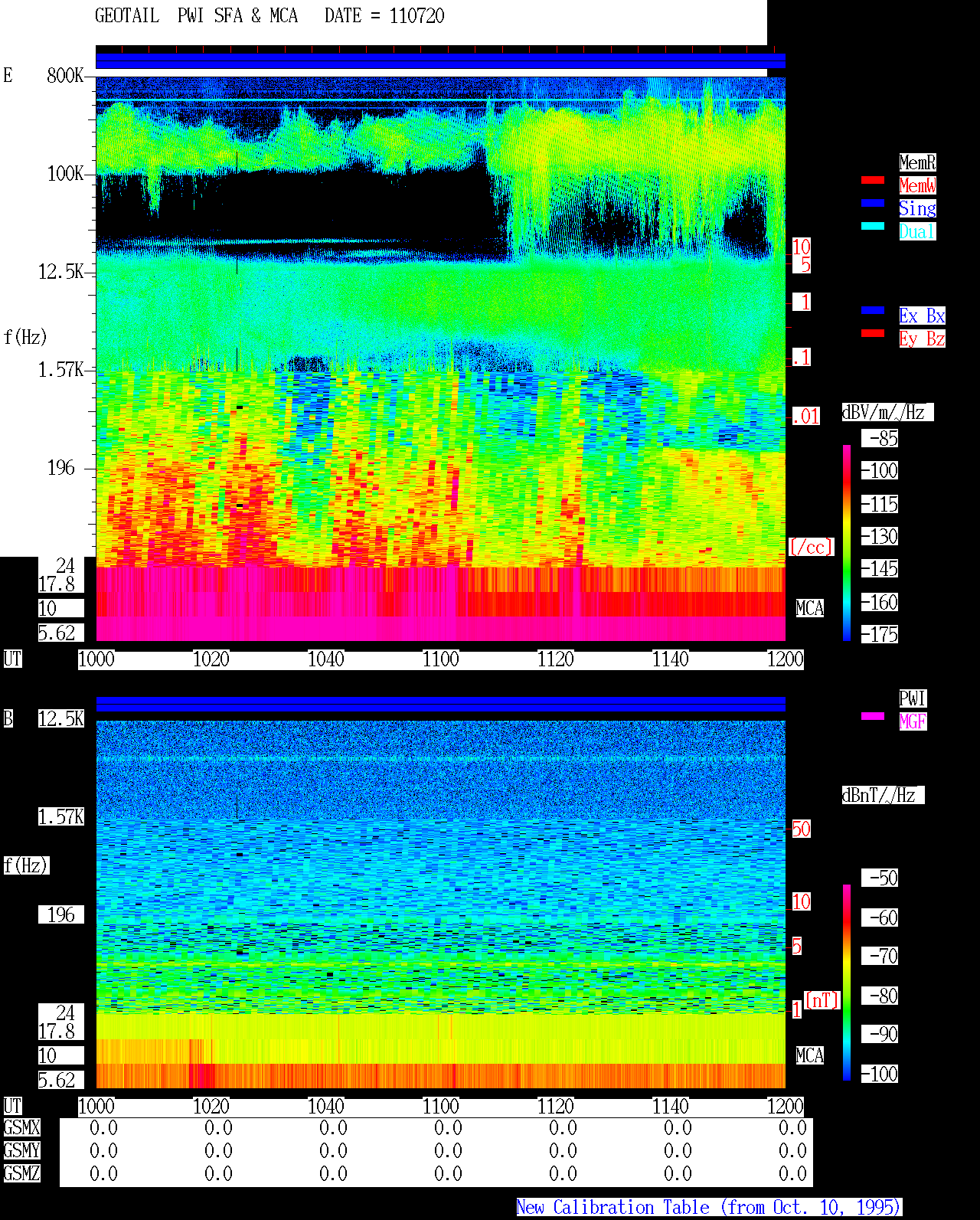The width and height of the screenshot is (980, 1220).
Task: Click the MemW legend label
Action: [917, 185]
